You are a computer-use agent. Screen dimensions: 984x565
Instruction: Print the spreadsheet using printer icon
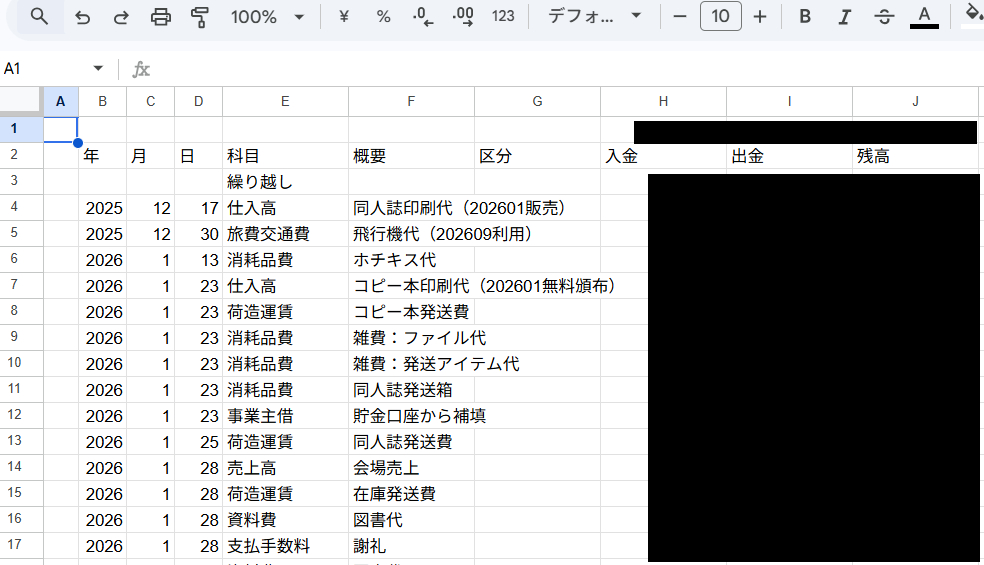[x=160, y=17]
